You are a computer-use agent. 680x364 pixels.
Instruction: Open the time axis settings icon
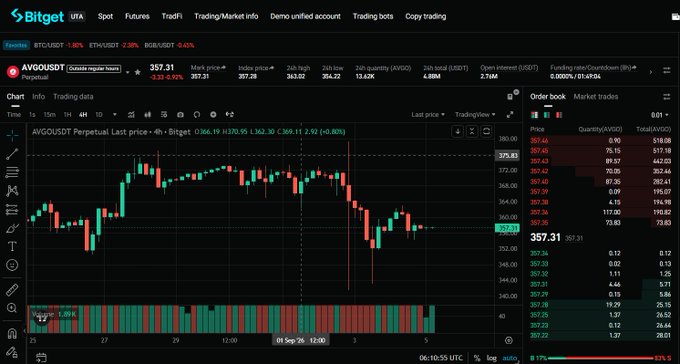point(509,341)
